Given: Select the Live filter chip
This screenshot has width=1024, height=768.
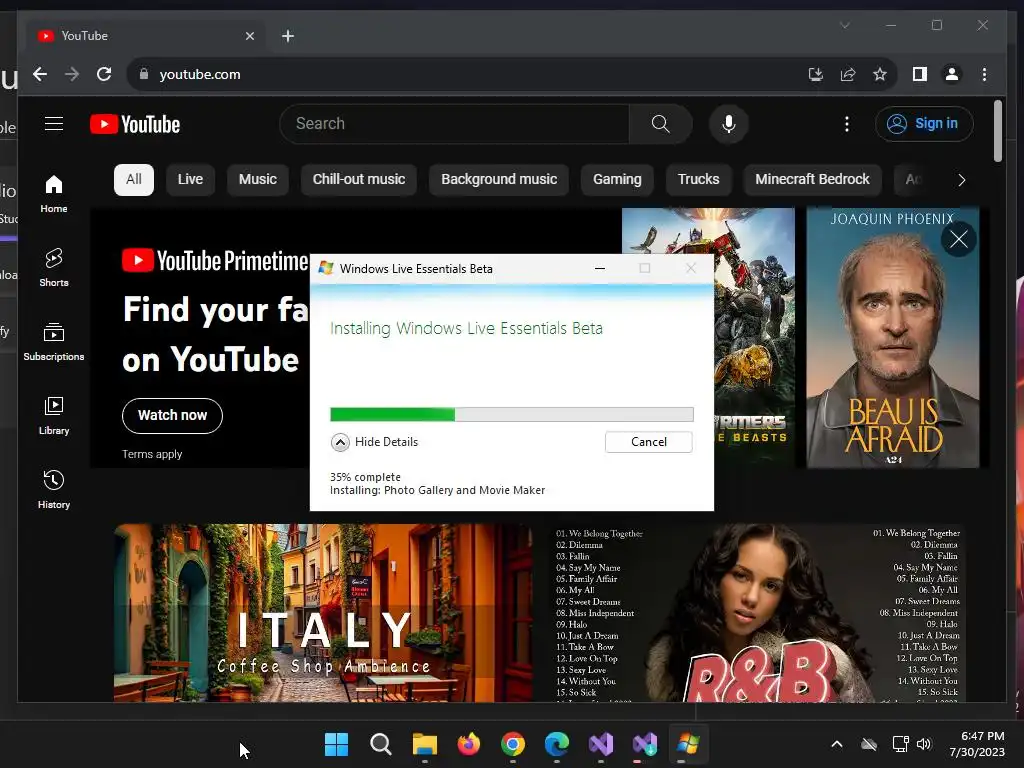Looking at the screenshot, I should [x=190, y=180].
